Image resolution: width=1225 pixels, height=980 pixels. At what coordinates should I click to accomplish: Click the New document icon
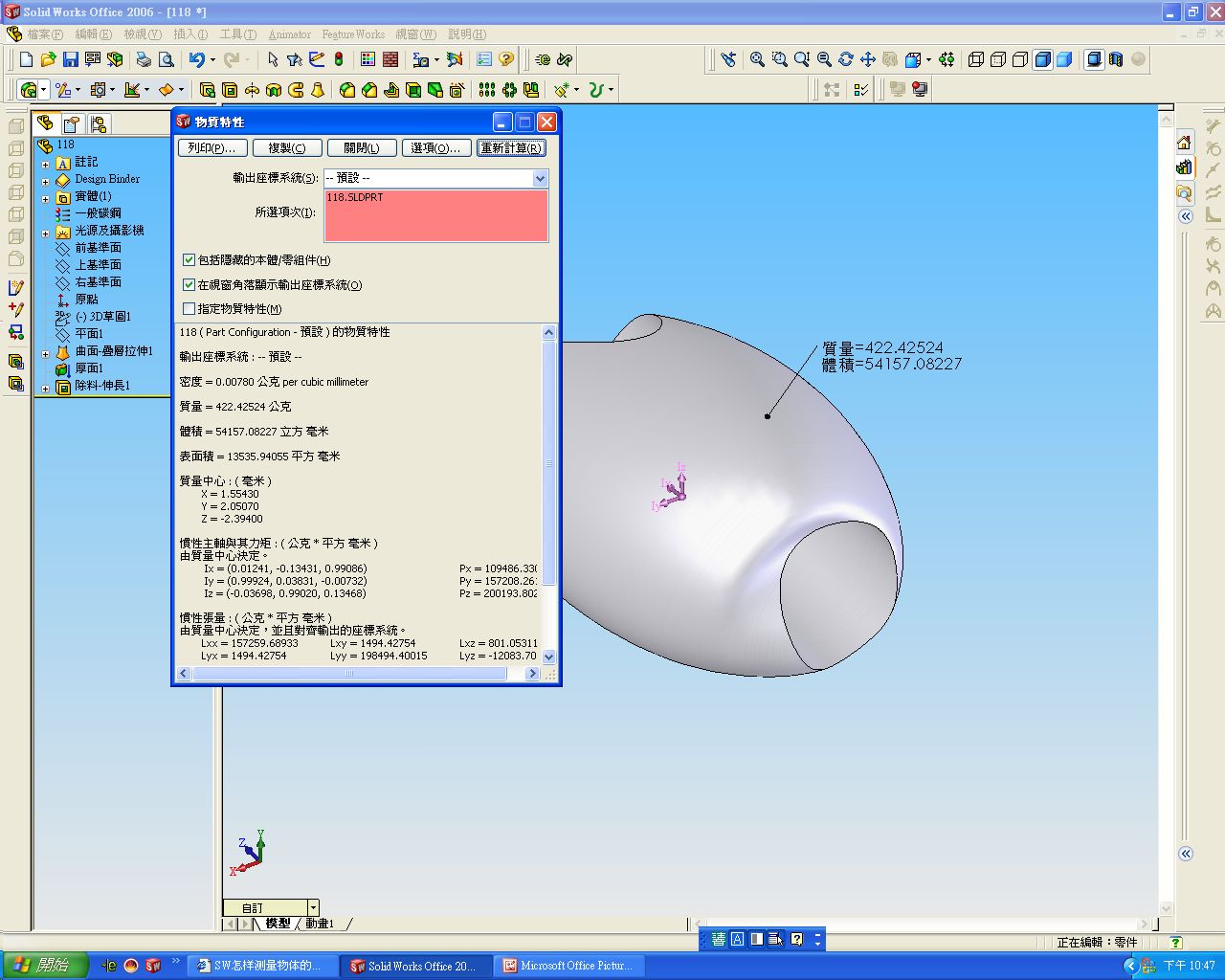(26, 59)
